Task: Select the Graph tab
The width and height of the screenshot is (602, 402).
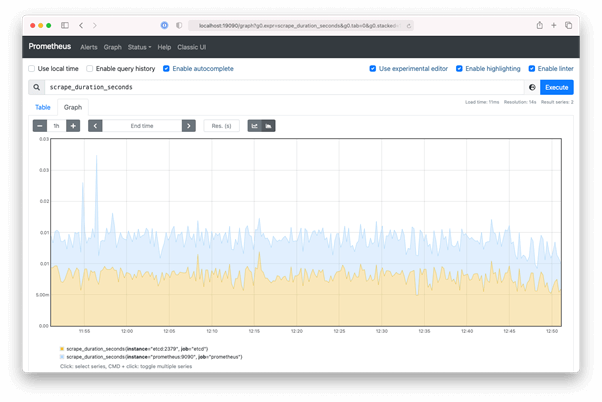Action: (73, 108)
